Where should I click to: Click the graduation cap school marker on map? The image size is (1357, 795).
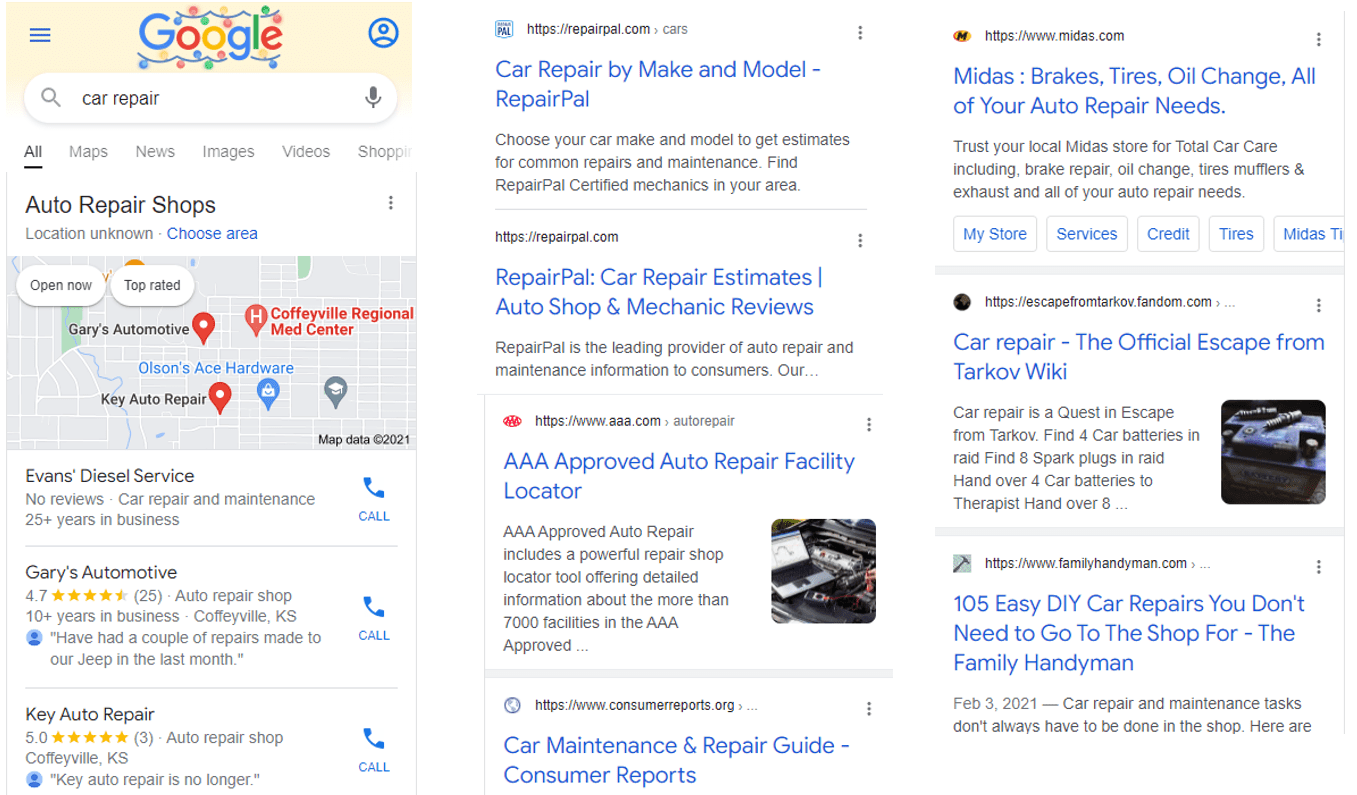pos(336,392)
